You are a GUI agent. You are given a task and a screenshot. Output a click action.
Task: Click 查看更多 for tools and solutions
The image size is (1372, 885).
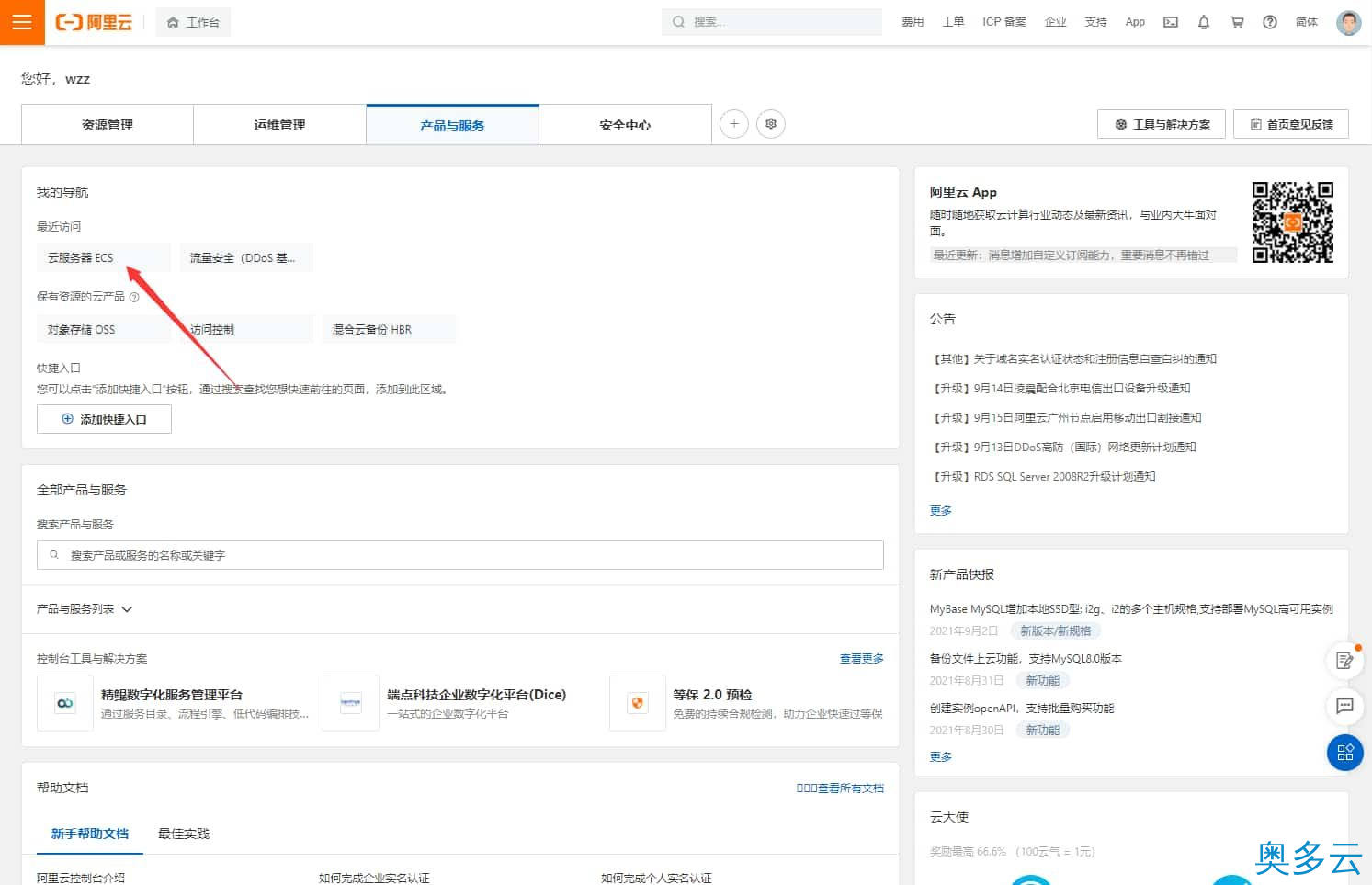pyautogui.click(x=862, y=659)
